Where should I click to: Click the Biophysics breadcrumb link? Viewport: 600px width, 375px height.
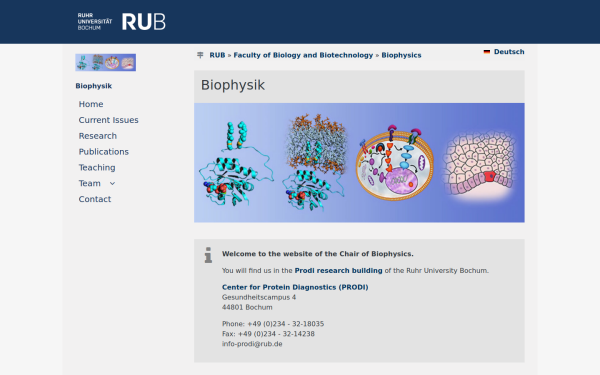[x=401, y=55]
